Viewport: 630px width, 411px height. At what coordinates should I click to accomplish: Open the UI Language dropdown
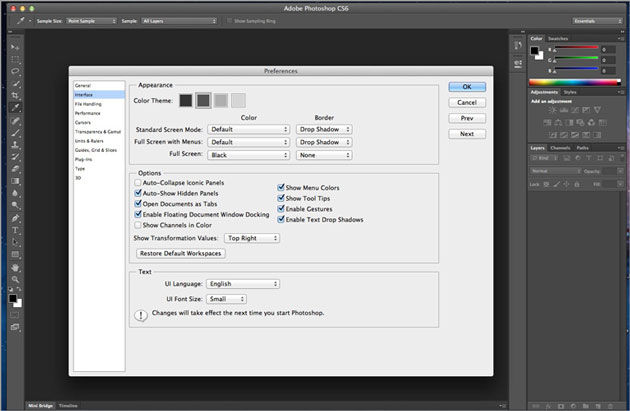pyautogui.click(x=243, y=284)
